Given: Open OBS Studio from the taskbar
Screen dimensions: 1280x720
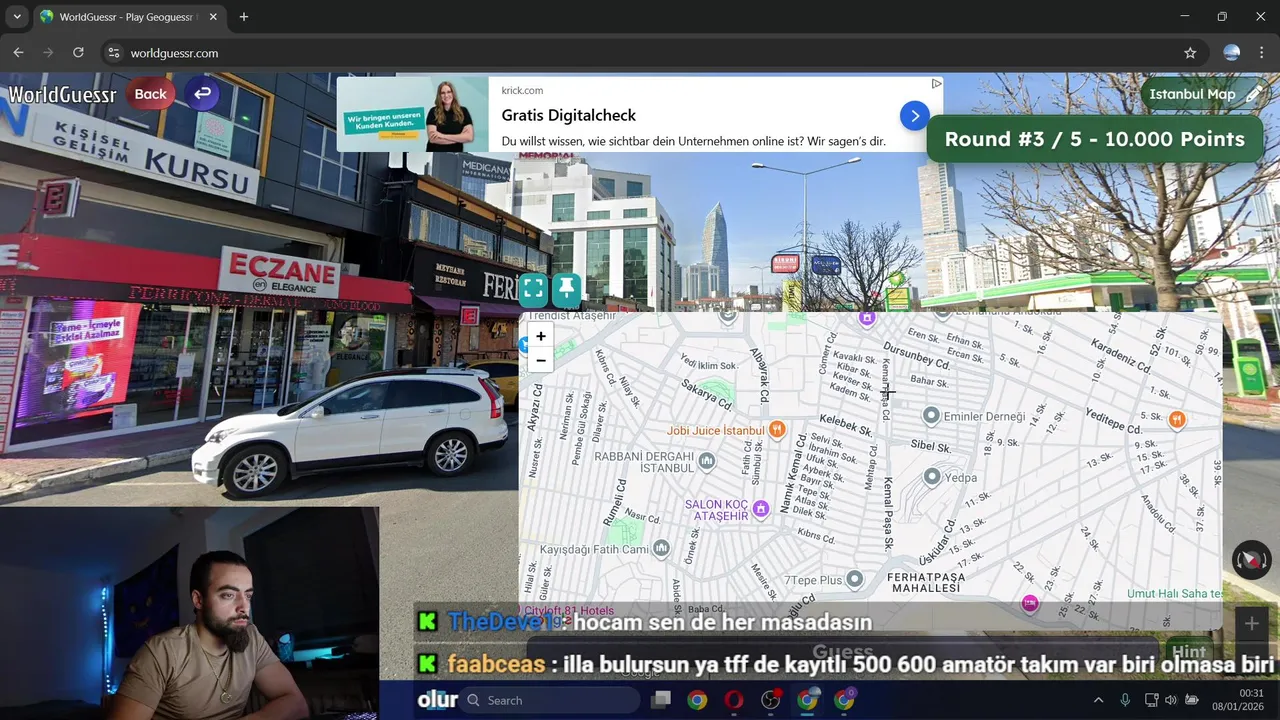Looking at the screenshot, I should (770, 700).
